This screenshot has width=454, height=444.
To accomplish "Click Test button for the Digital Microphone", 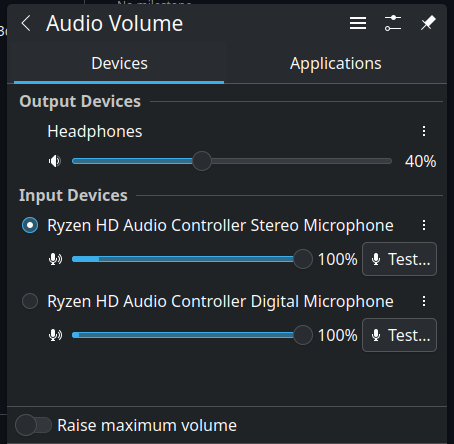I will (x=399, y=335).
